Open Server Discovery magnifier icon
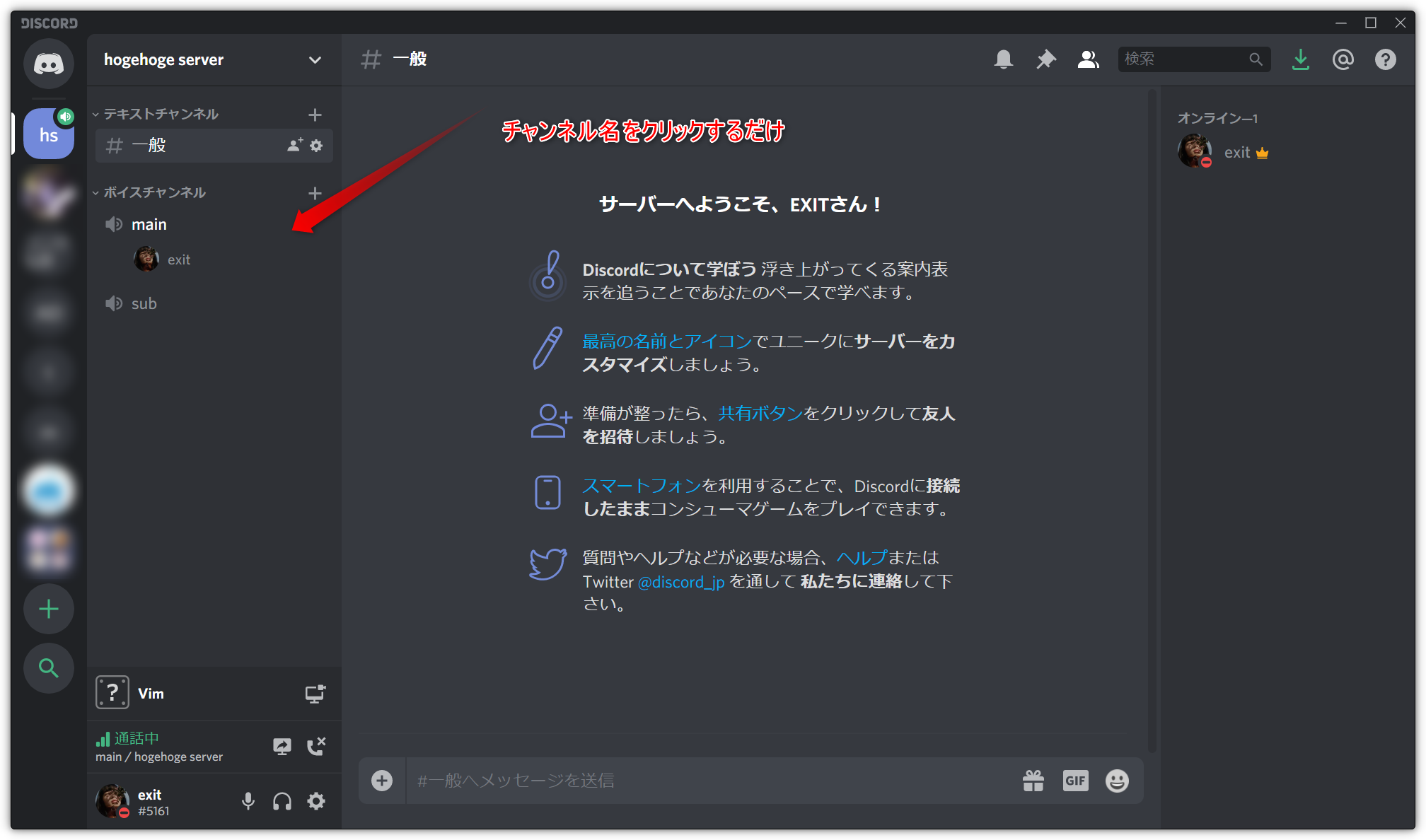 pos(49,667)
